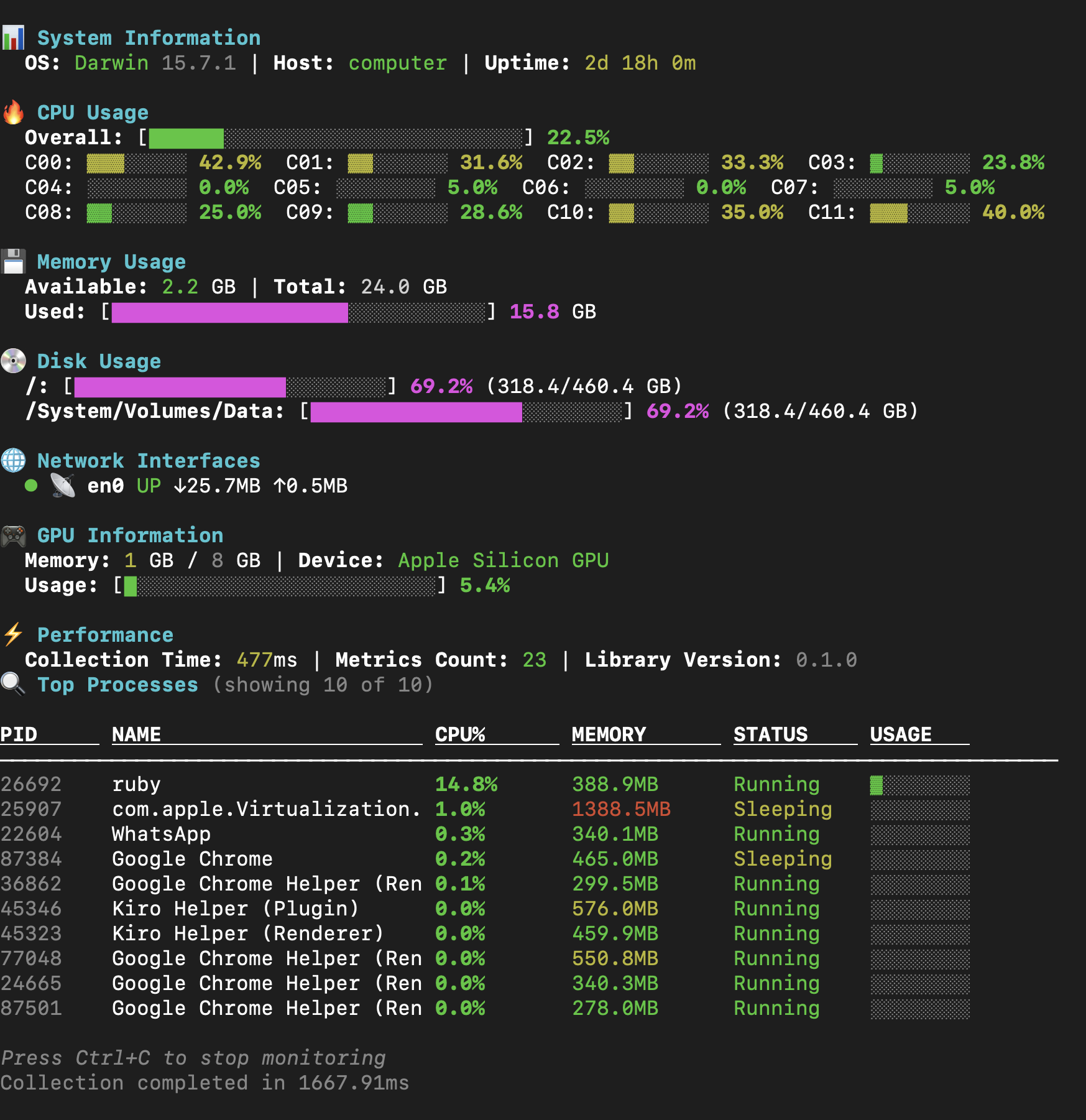This screenshot has height=1120, width=1086.
Task: Click the lightning bolt icon next to Performance
Action: point(13,635)
